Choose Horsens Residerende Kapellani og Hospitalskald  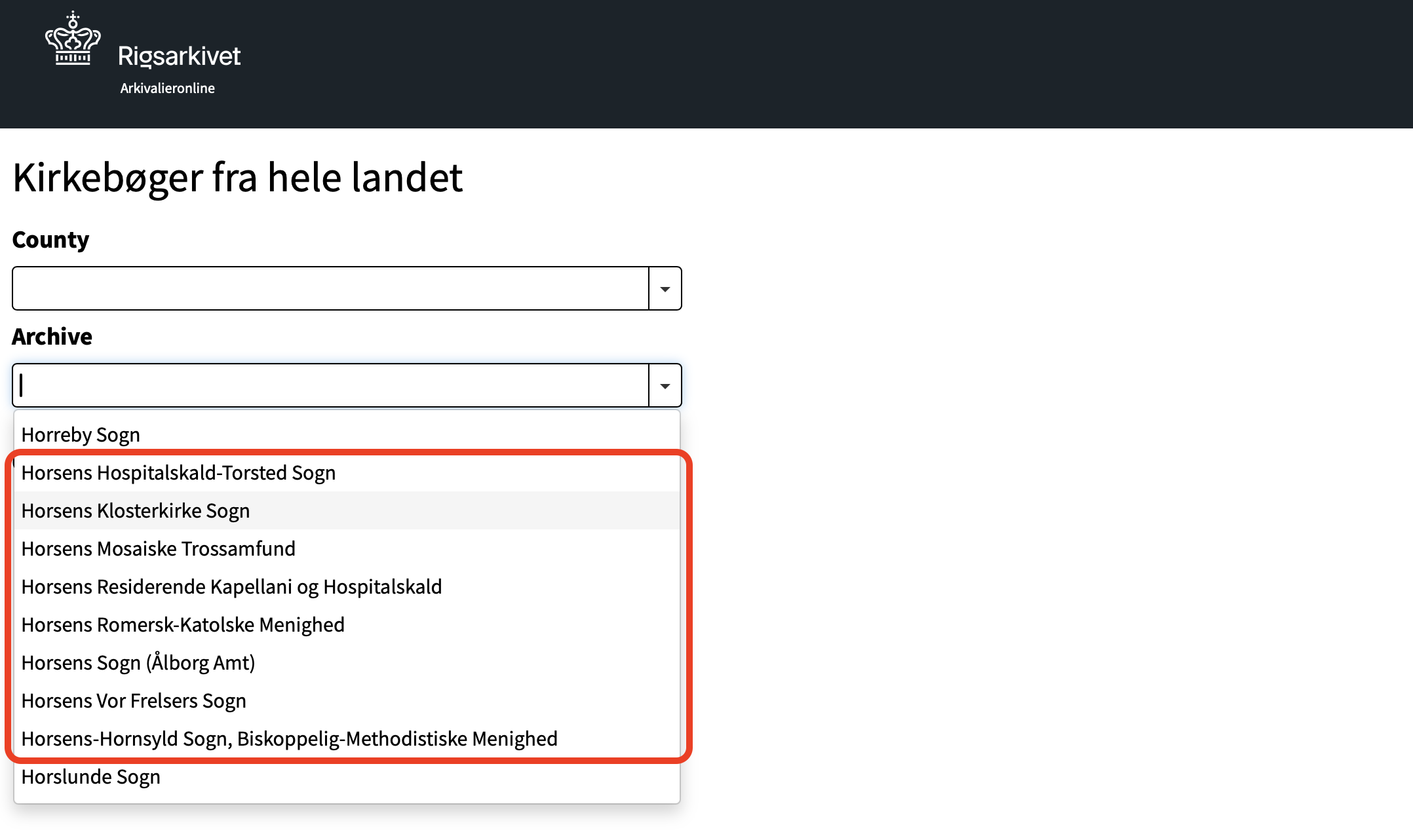point(347,586)
